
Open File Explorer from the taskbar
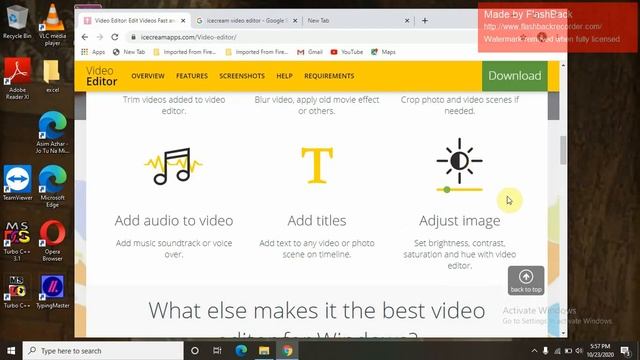[264, 351]
